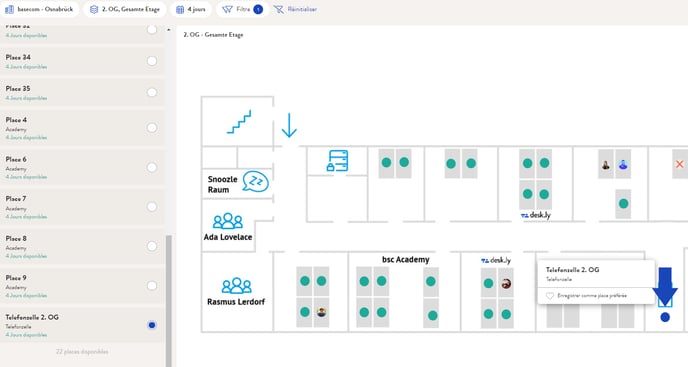Select the Place 7 radio button
Image resolution: width=688 pixels, height=367 pixels.
pos(152,207)
